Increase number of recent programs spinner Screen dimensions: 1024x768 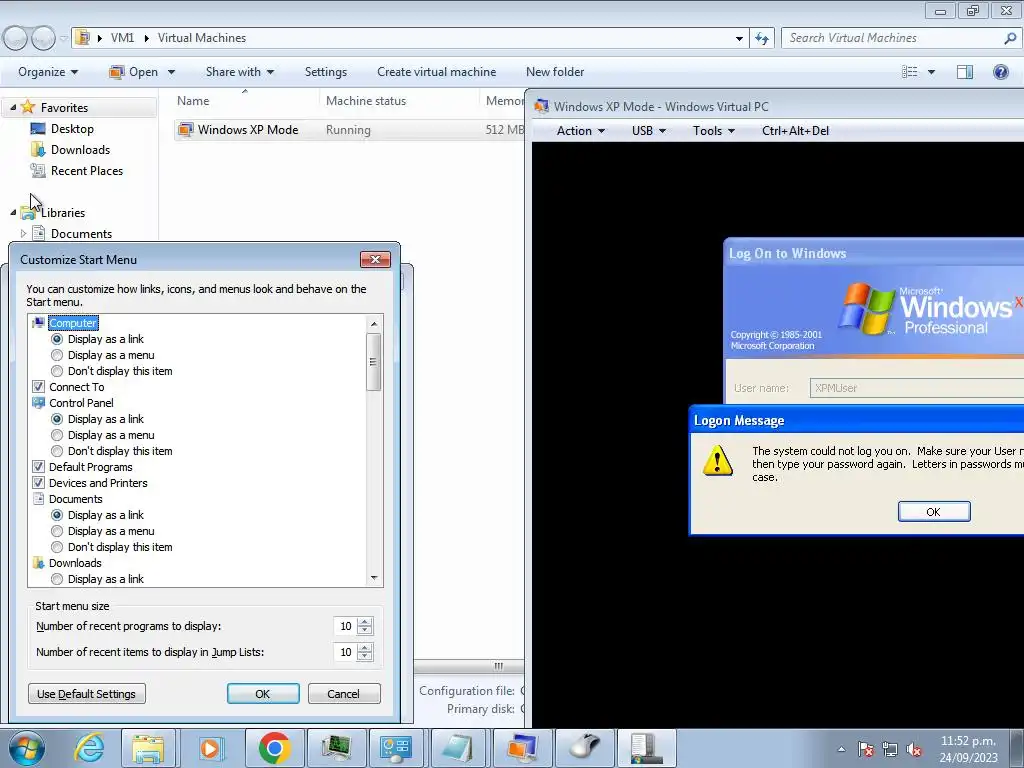(x=365, y=622)
